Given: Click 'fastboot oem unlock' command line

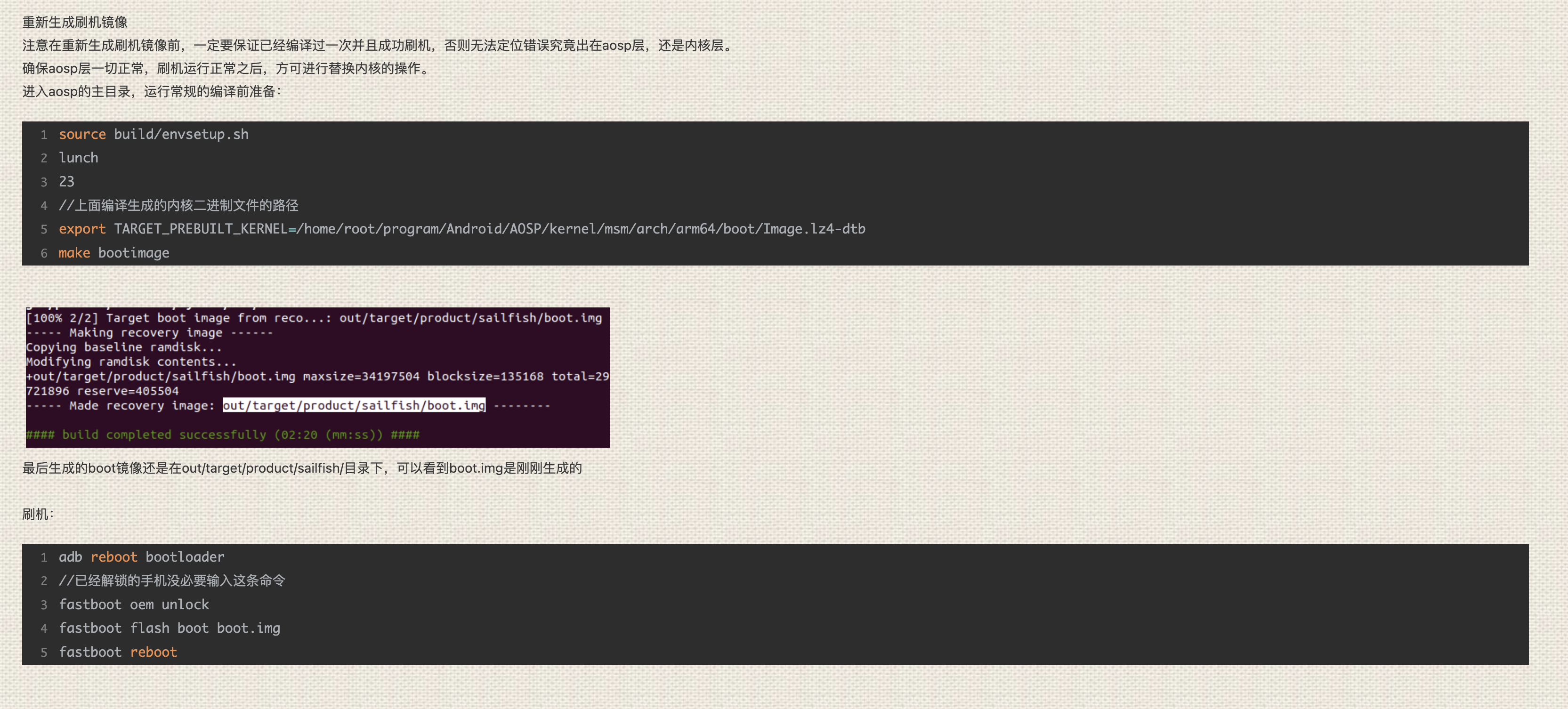Looking at the screenshot, I should (x=134, y=605).
